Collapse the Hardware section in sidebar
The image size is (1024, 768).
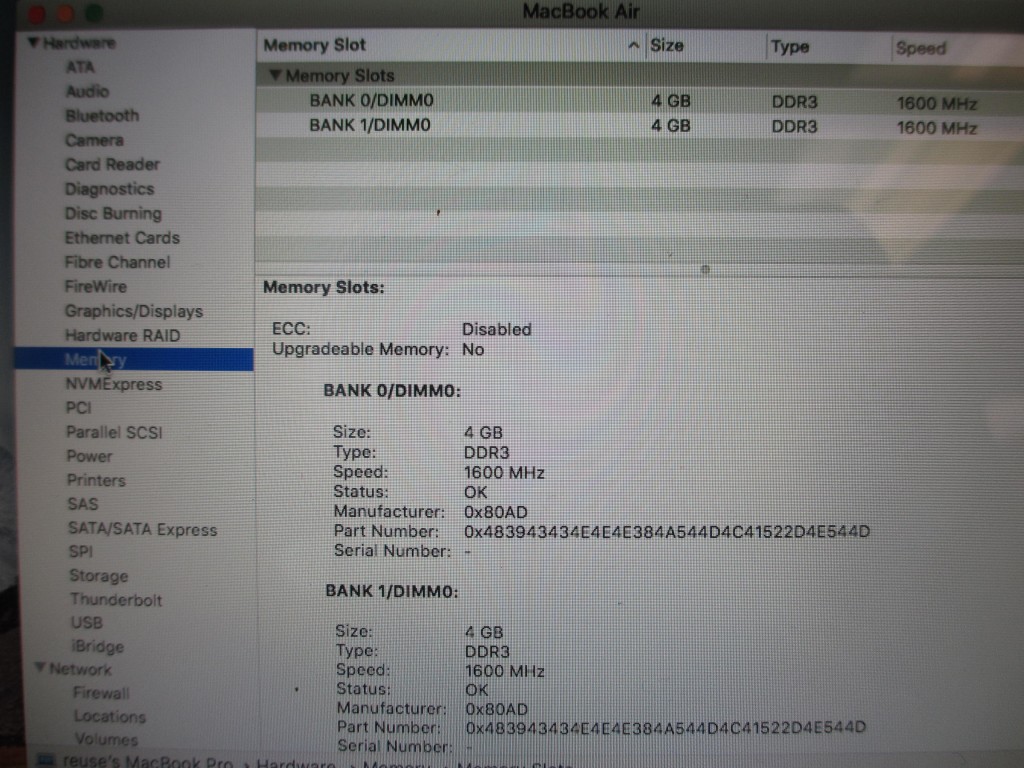click(33, 43)
